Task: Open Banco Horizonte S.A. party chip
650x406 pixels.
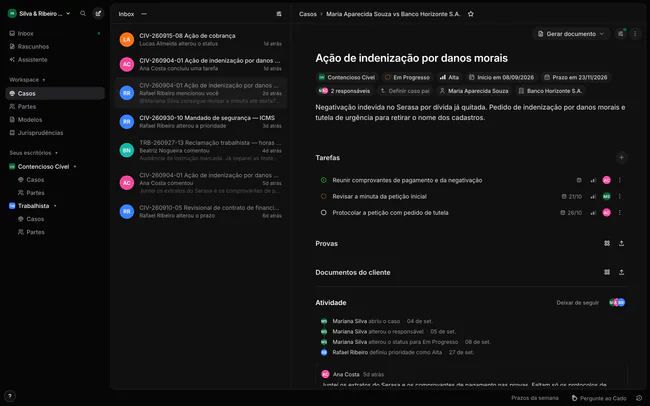Action: (550, 91)
